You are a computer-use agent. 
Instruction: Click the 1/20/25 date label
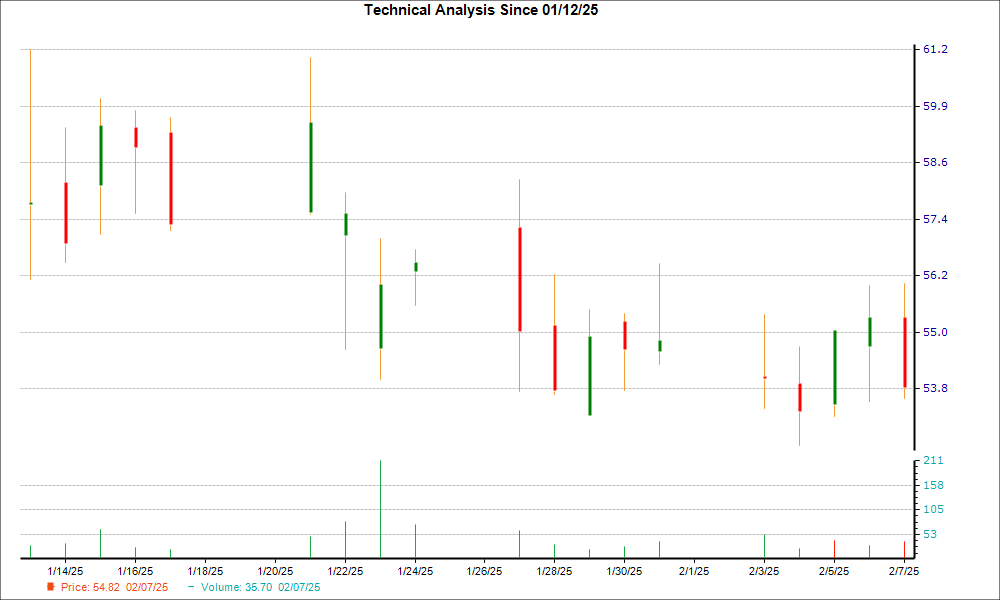pyautogui.click(x=276, y=571)
